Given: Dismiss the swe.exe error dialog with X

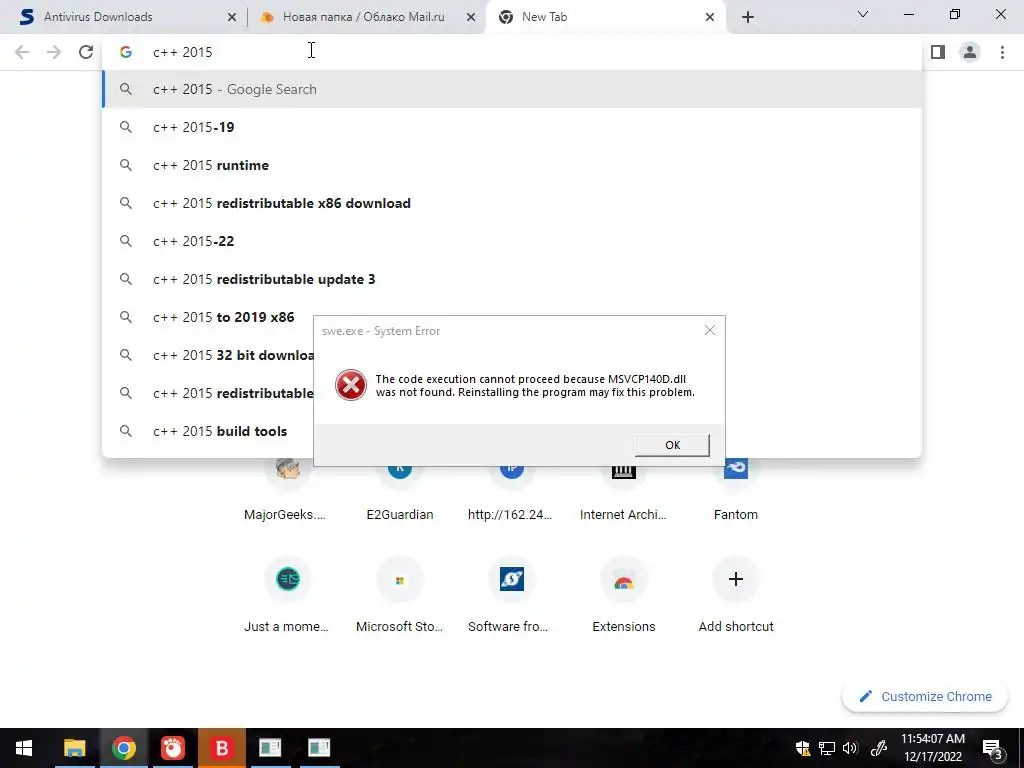Looking at the screenshot, I should coord(710,330).
